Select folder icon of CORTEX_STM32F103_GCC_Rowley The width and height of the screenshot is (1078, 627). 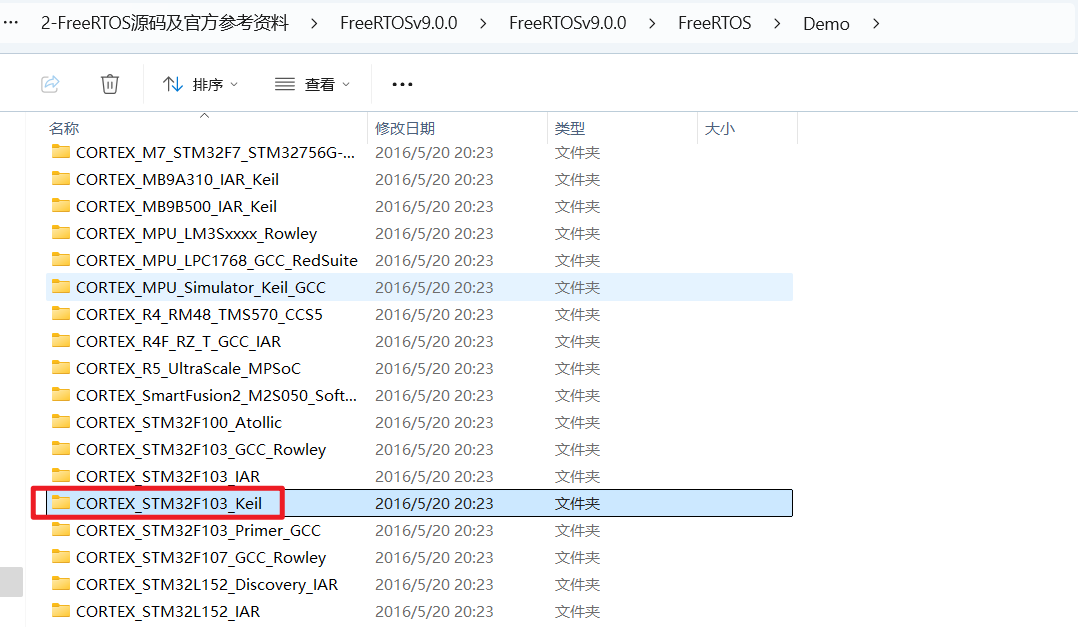click(x=60, y=449)
